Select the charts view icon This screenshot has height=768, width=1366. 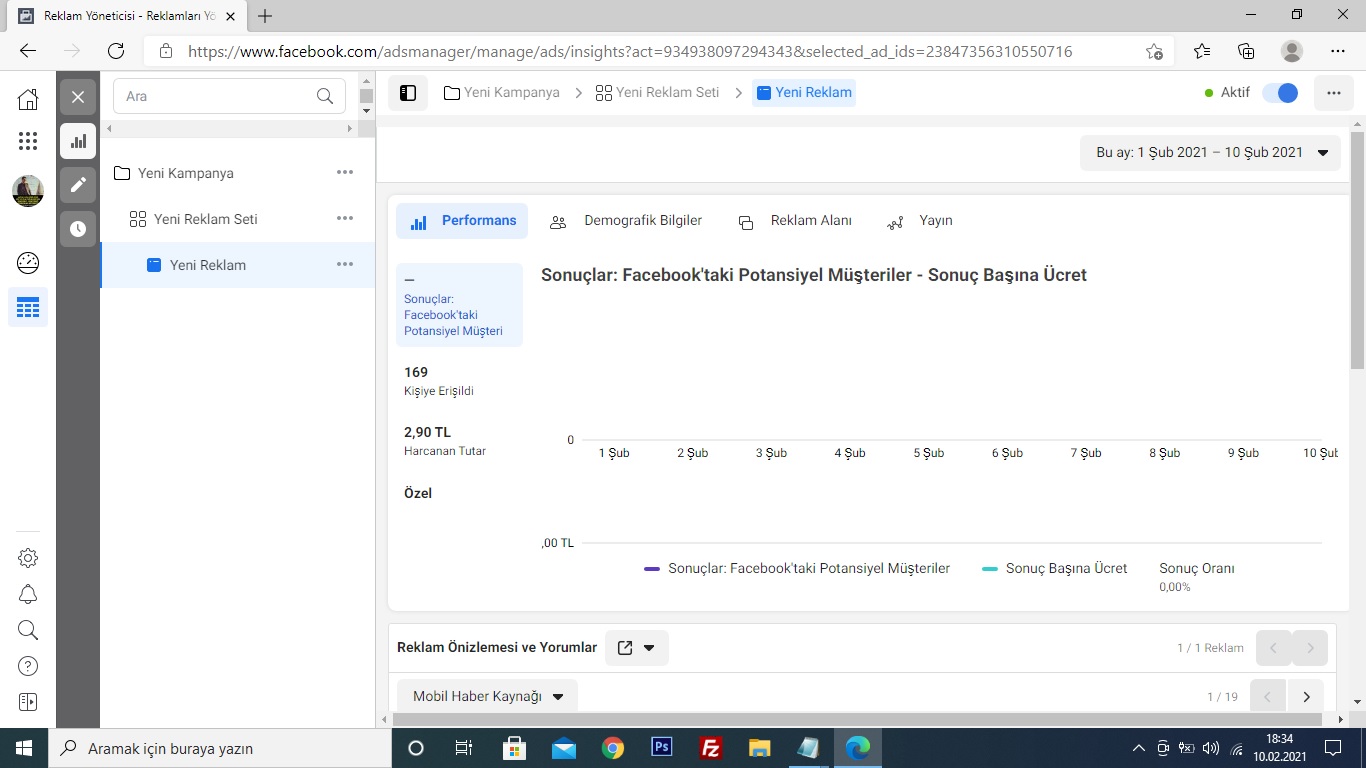pyautogui.click(x=78, y=141)
